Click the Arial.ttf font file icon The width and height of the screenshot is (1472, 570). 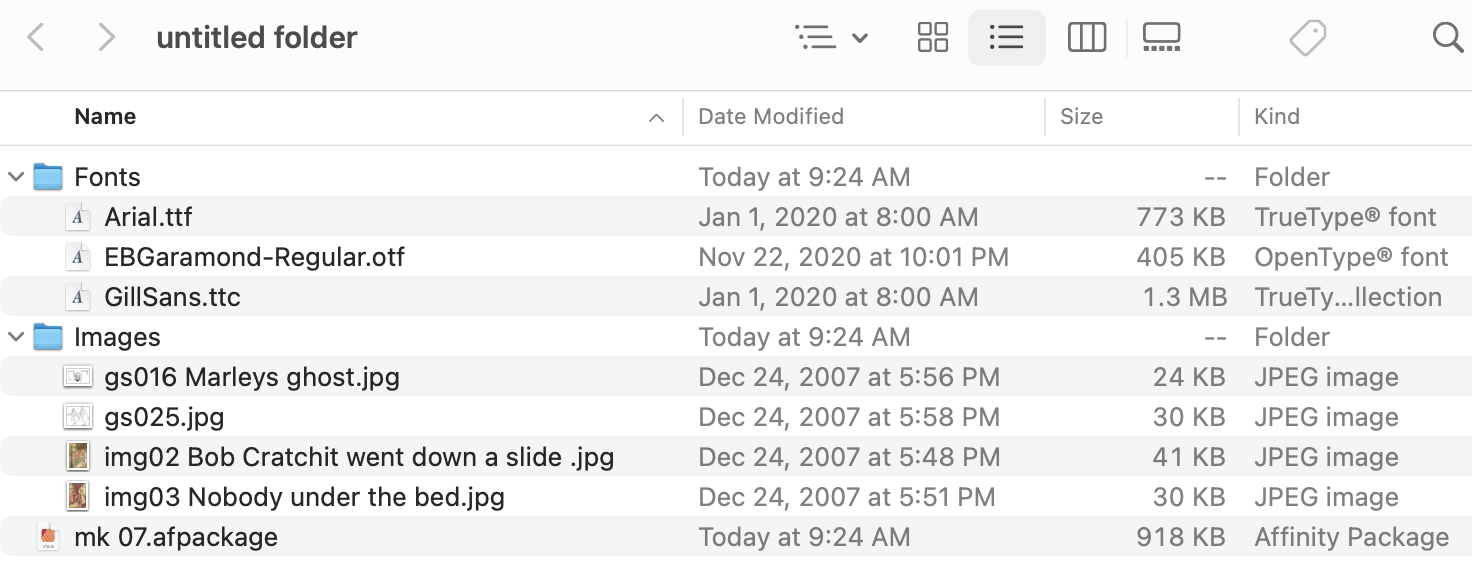[x=78, y=217]
